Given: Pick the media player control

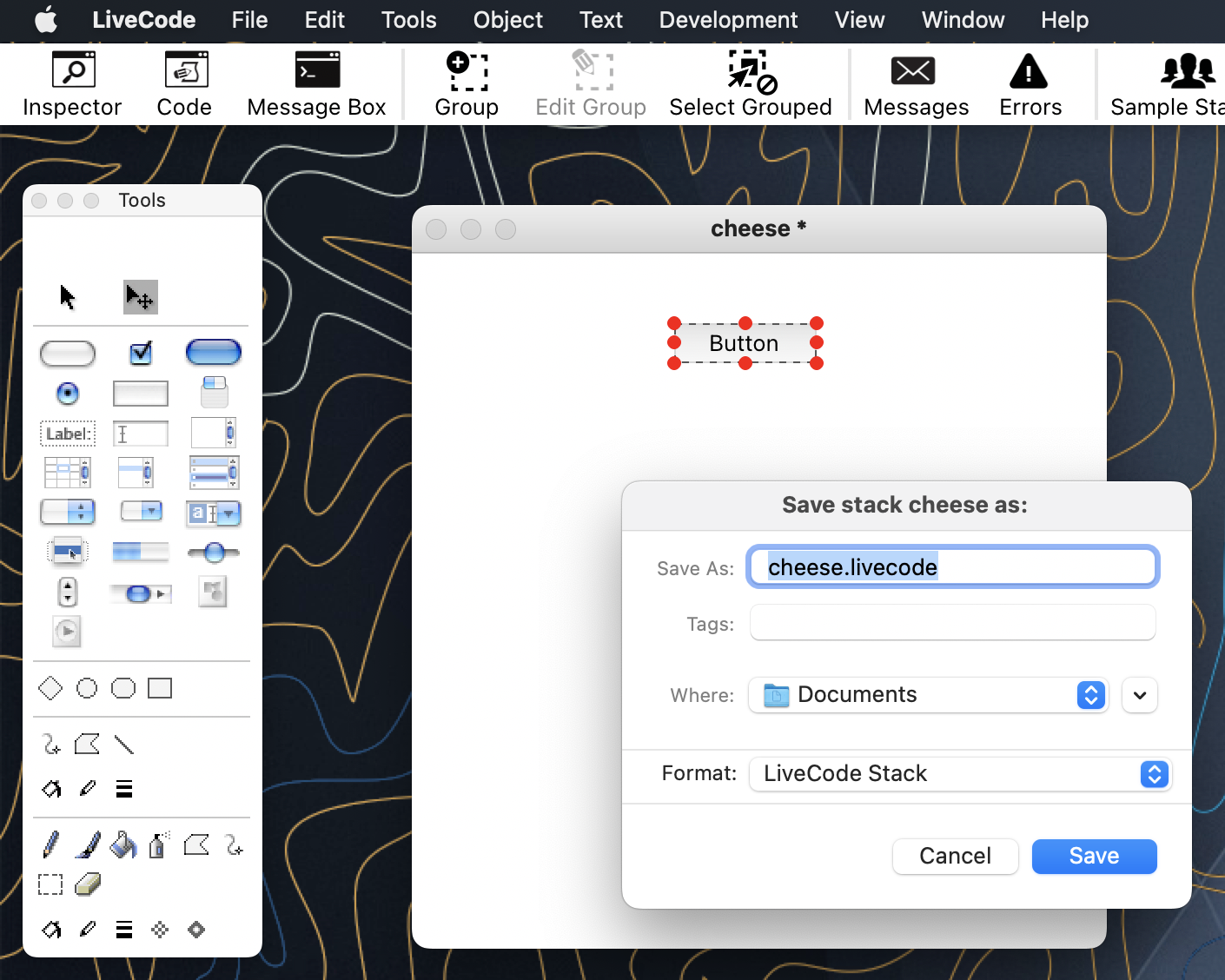Looking at the screenshot, I should tap(67, 632).
